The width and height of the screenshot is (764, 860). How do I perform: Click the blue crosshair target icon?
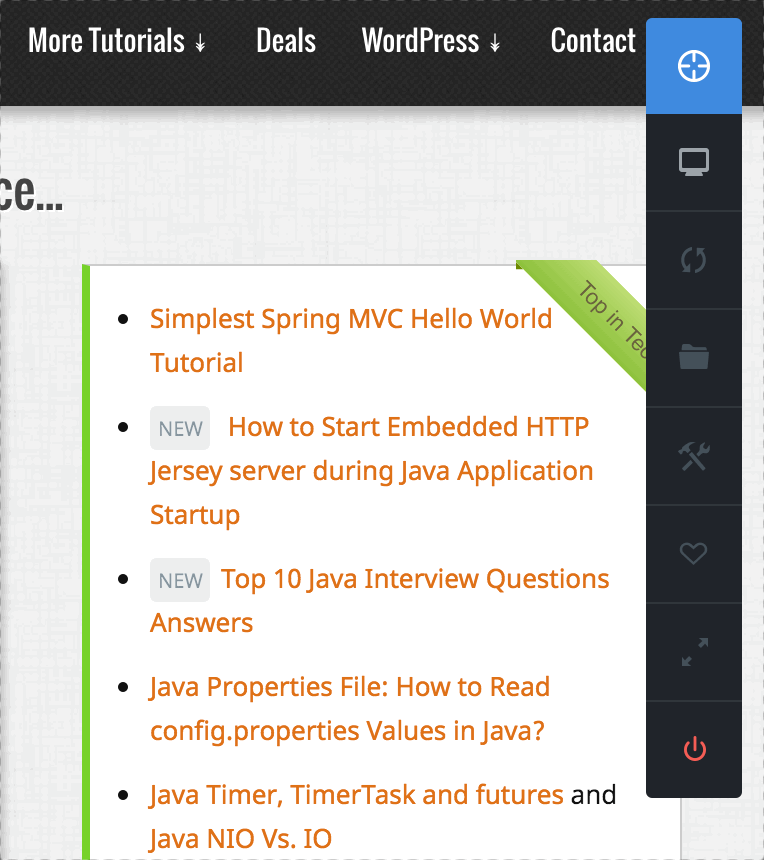693,66
